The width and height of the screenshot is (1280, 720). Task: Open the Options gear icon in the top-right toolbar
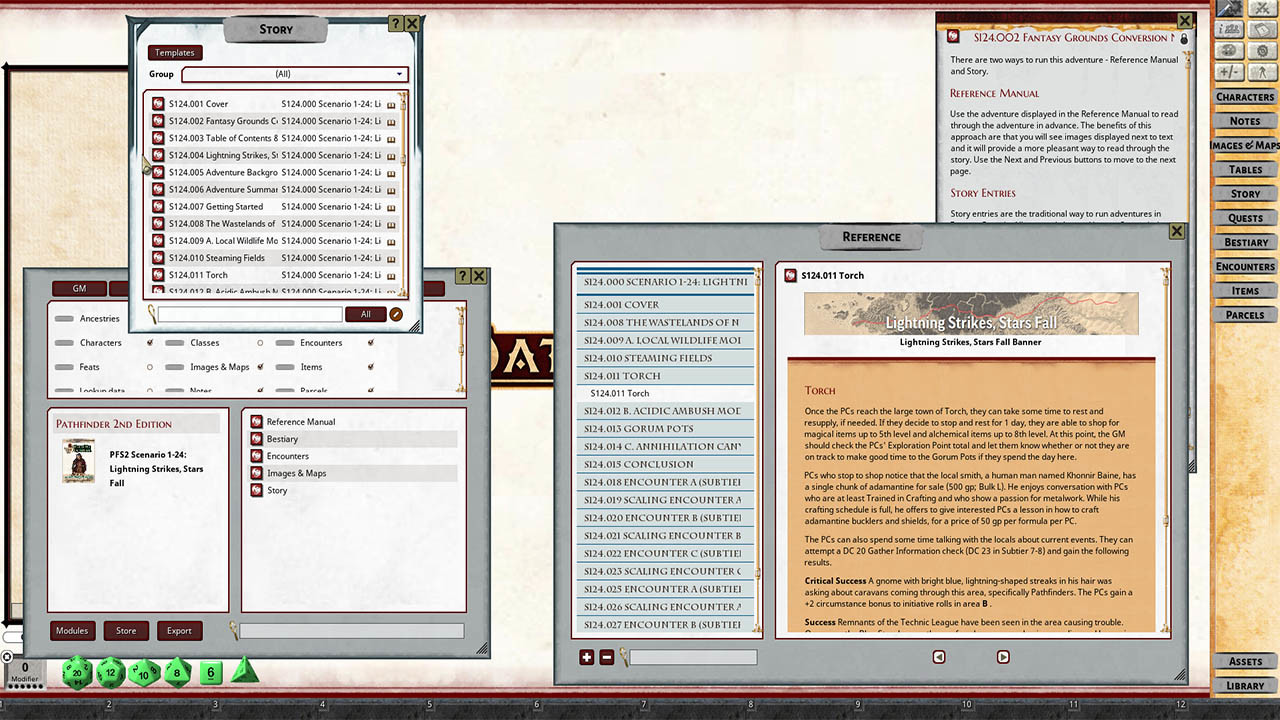point(1262,50)
